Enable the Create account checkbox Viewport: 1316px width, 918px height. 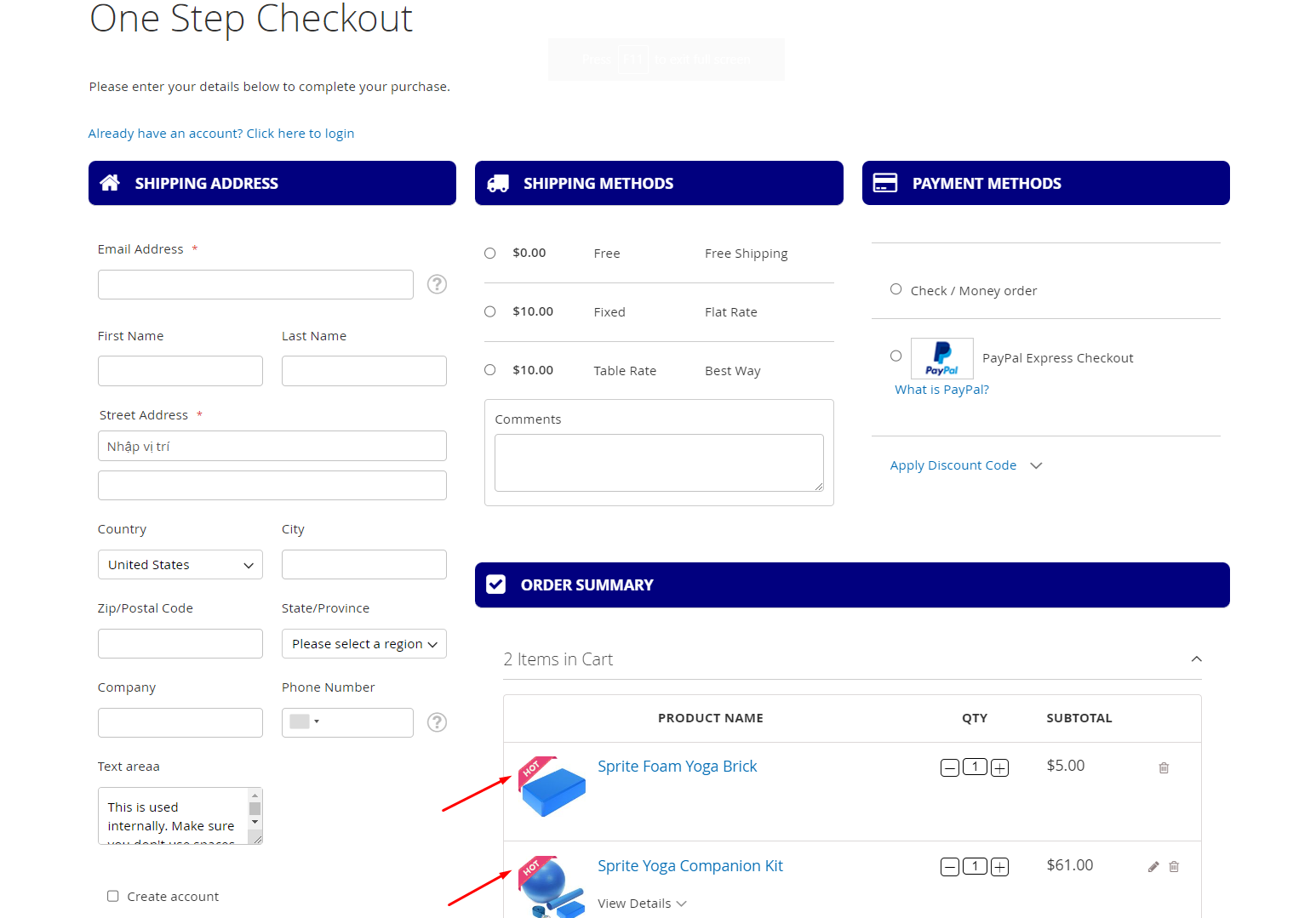[x=112, y=896]
